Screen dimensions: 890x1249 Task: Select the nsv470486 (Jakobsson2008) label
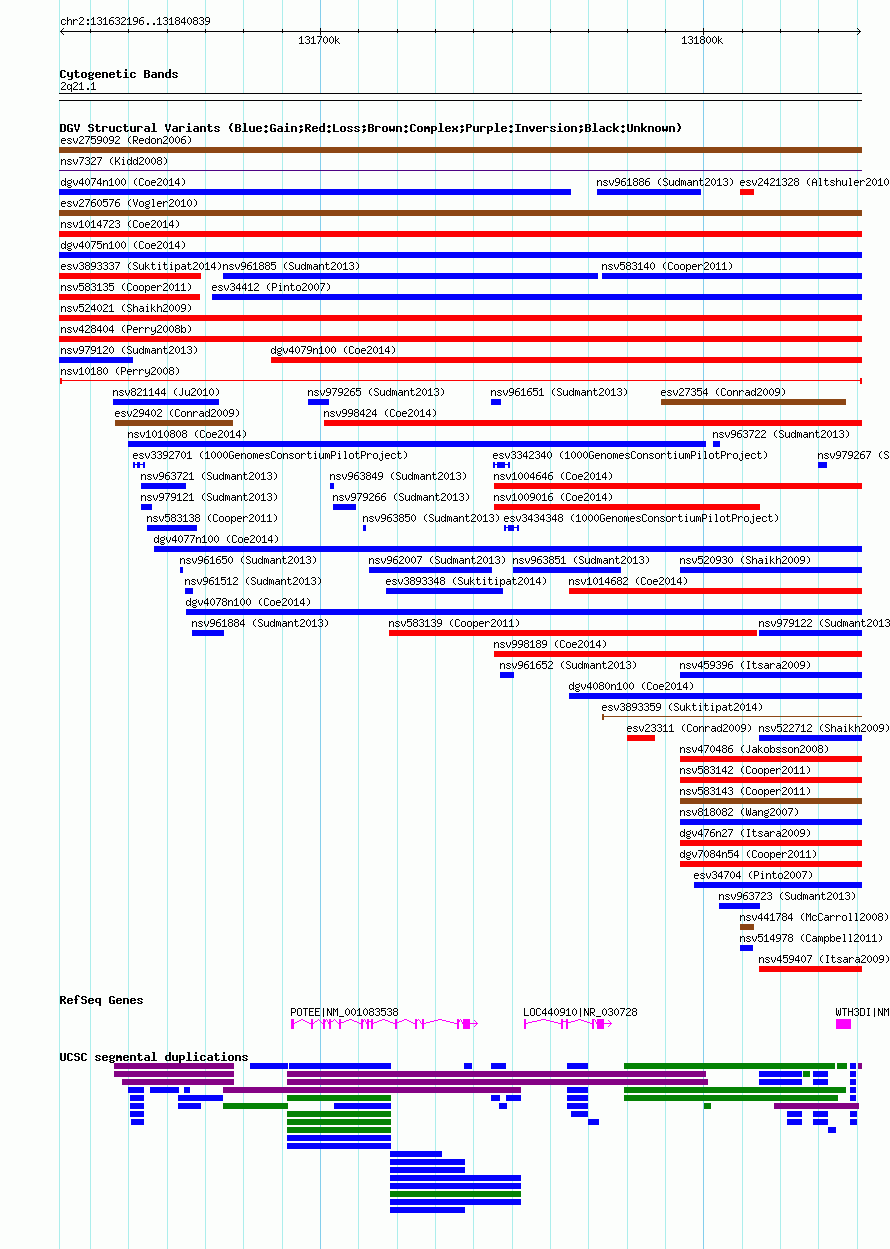[754, 749]
